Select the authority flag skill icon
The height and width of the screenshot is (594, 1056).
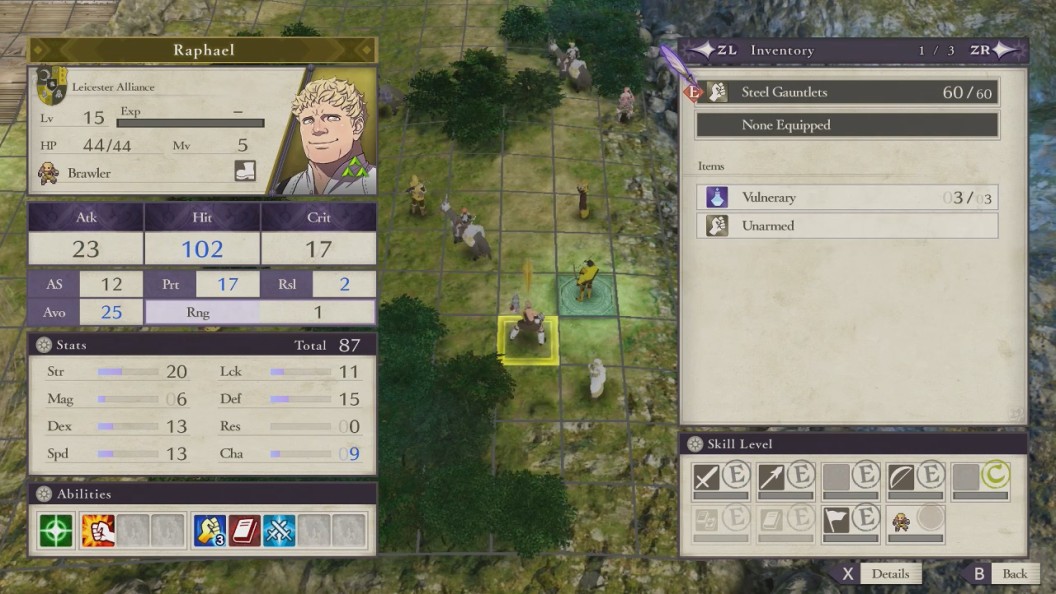point(836,519)
